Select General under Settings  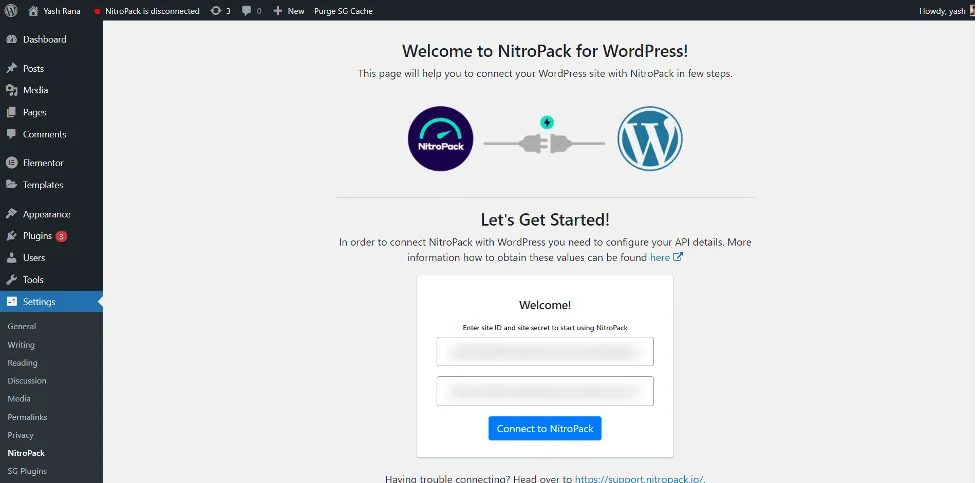[22, 327]
